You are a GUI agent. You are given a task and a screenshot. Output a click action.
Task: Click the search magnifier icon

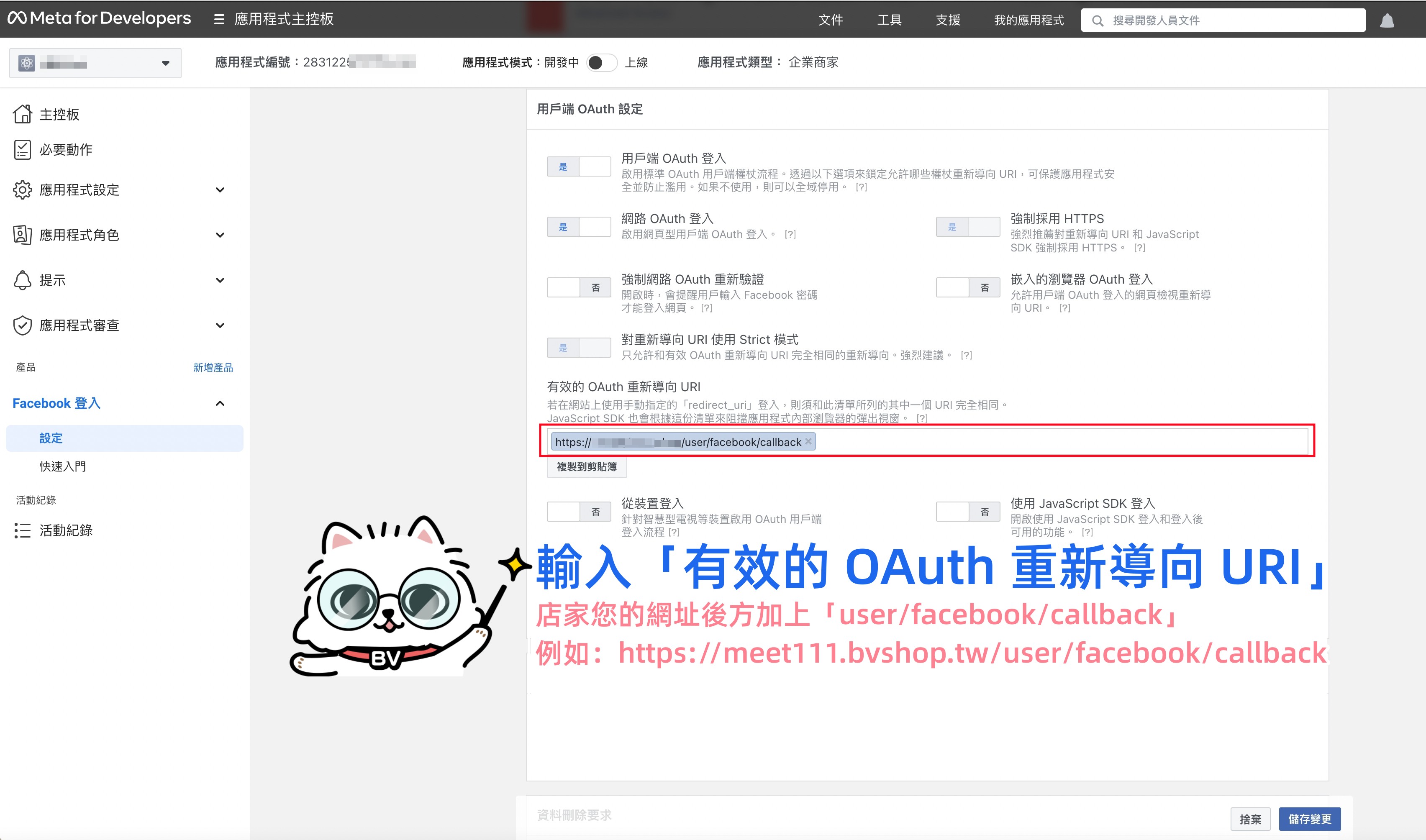(x=1098, y=21)
